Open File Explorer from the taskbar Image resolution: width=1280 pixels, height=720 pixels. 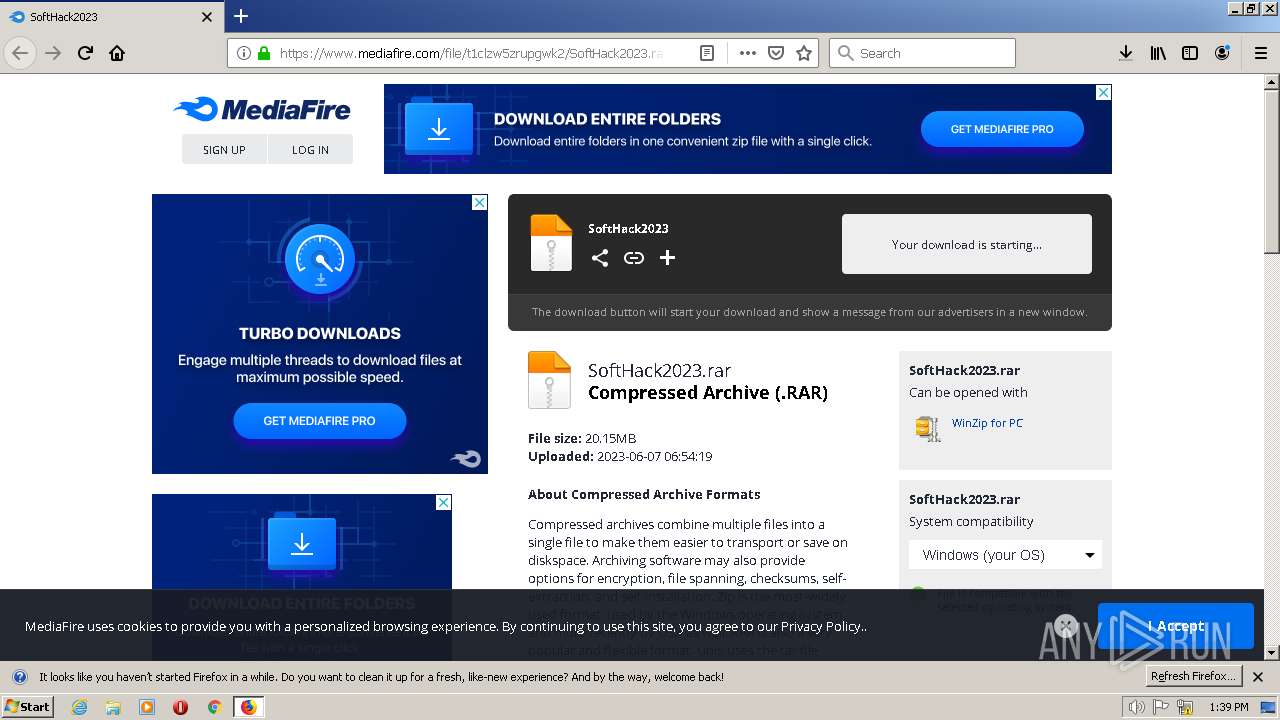(113, 707)
